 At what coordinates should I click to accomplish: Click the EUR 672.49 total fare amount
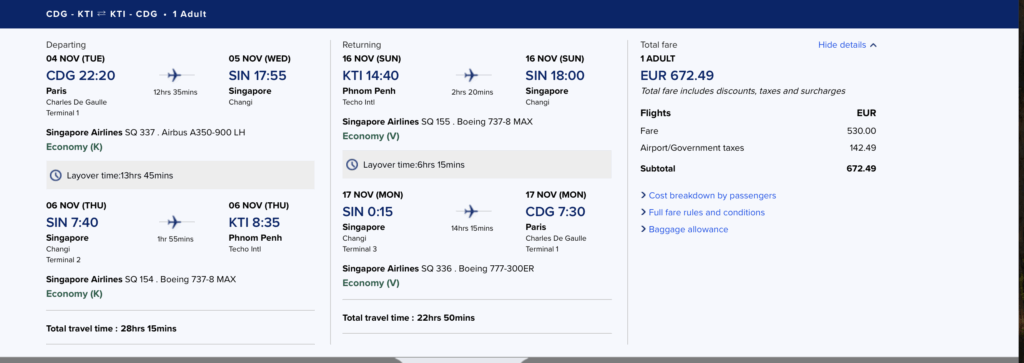click(677, 75)
